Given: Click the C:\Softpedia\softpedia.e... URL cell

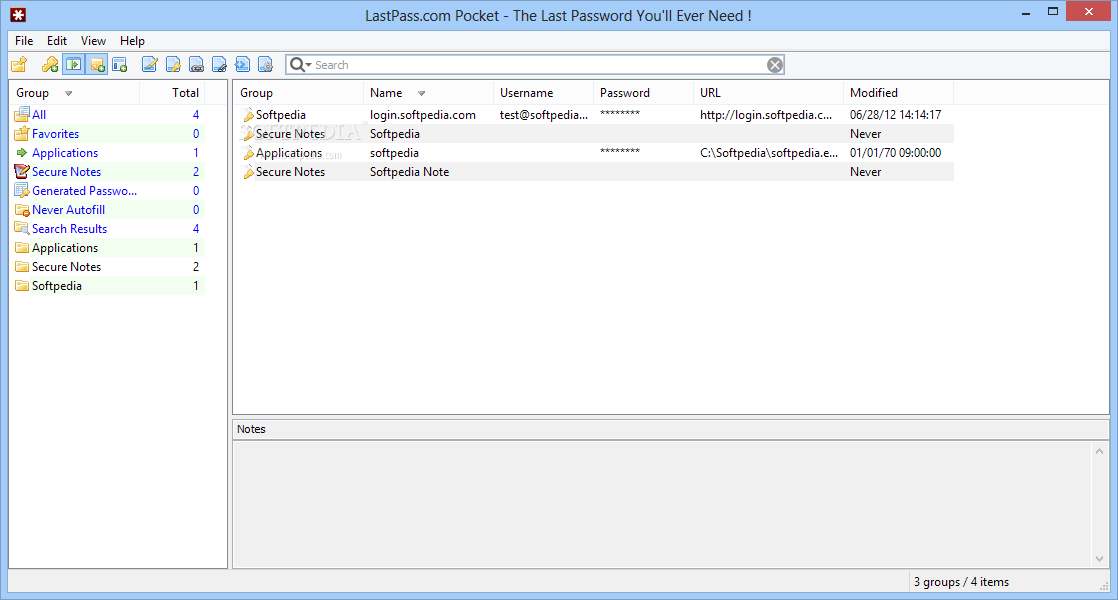Looking at the screenshot, I should pos(769,153).
